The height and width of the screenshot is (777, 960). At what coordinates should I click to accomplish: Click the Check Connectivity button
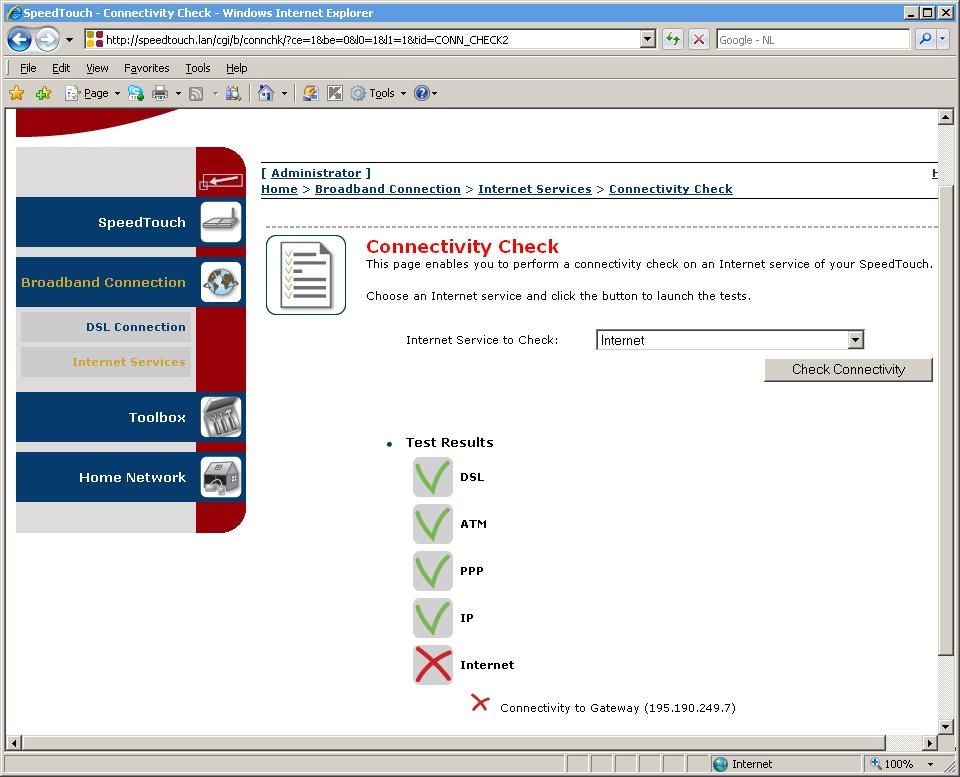click(848, 369)
